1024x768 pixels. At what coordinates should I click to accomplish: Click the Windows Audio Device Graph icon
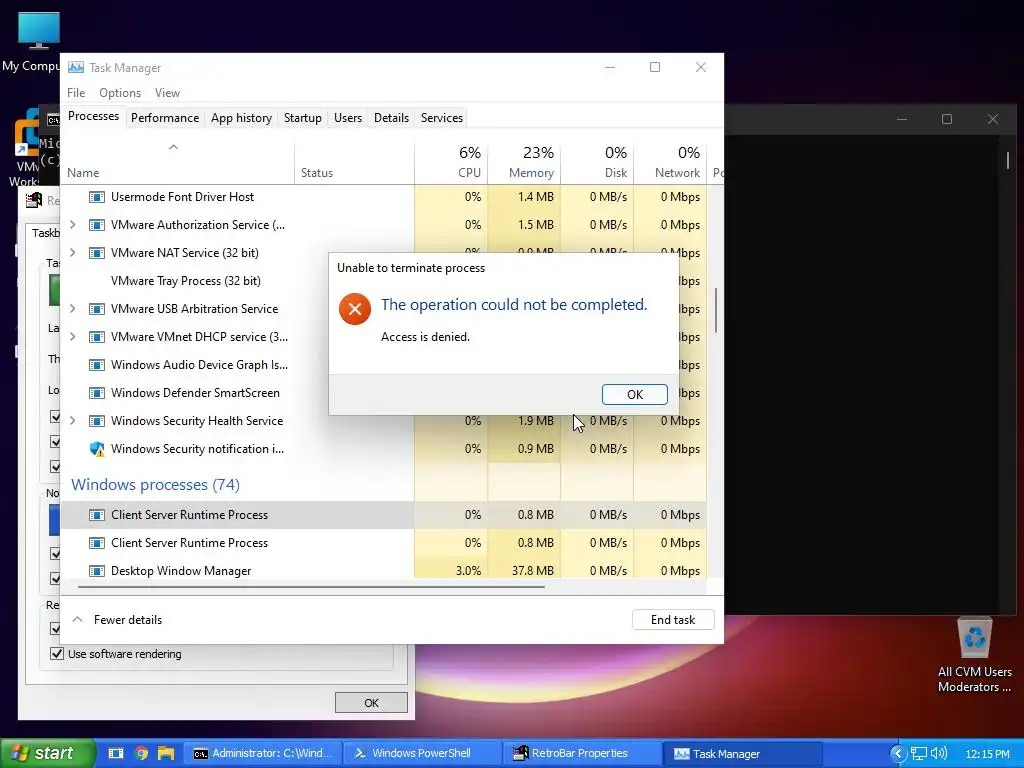(x=97, y=365)
